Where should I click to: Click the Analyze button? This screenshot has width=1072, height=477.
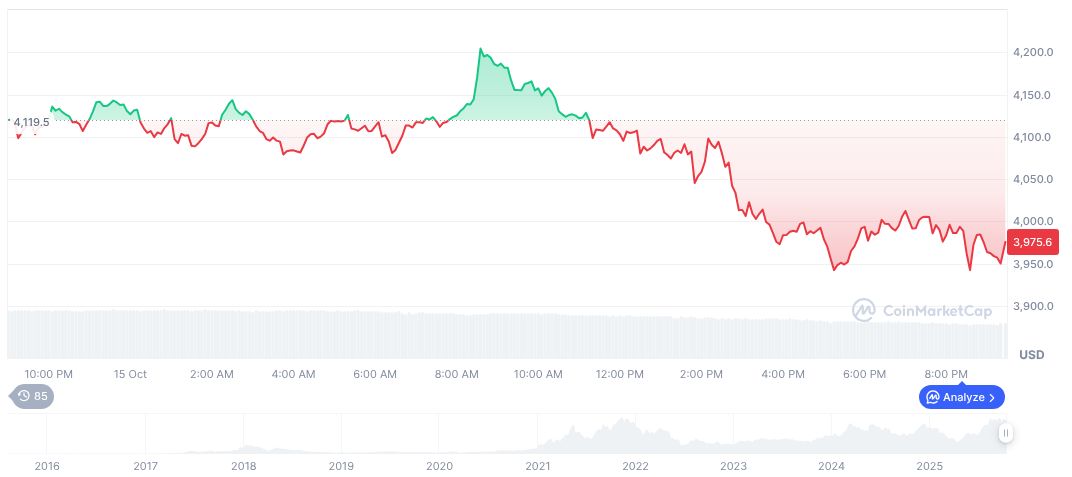(962, 397)
